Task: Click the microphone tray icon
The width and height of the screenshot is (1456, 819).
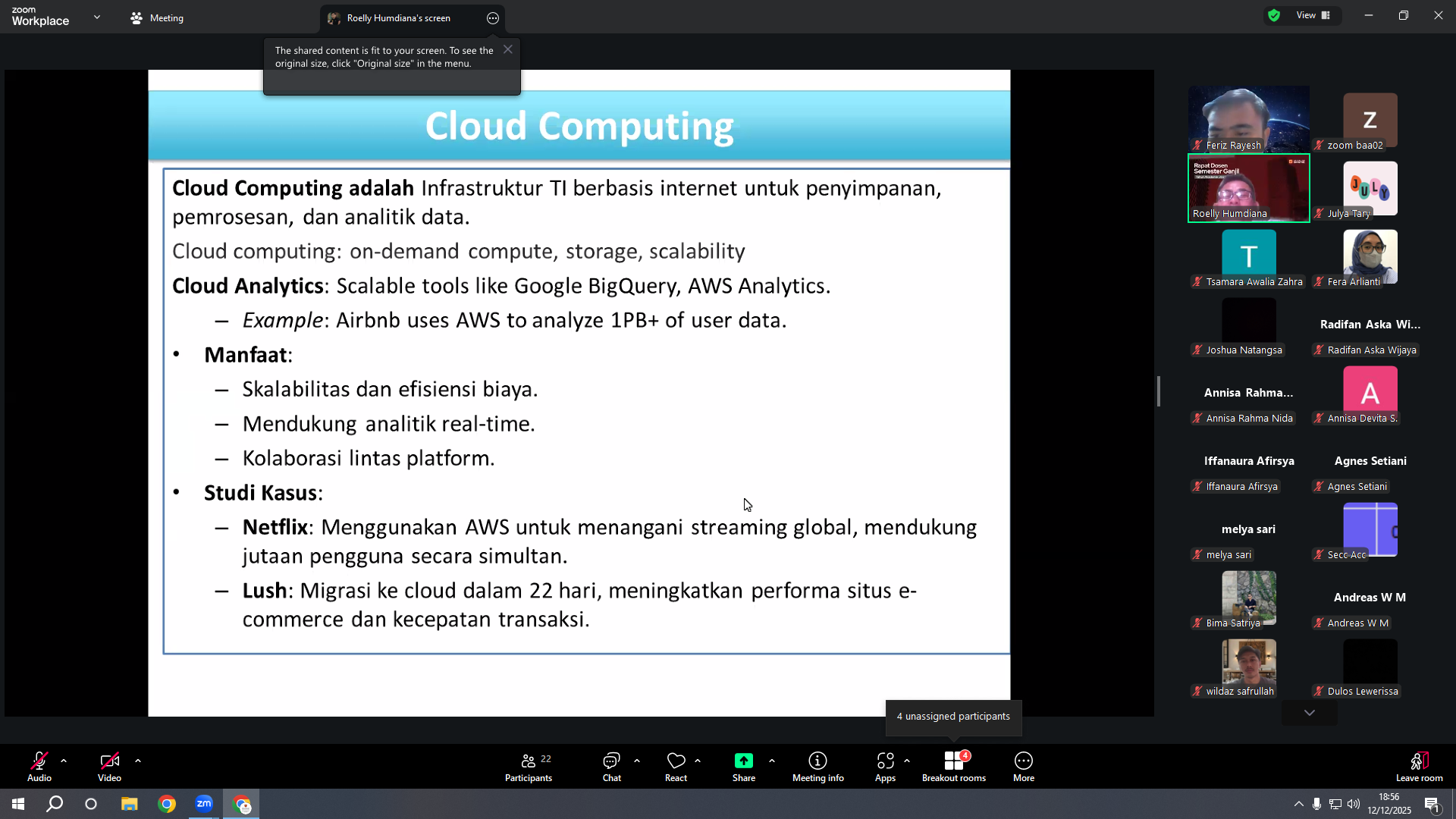Action: [x=1317, y=804]
